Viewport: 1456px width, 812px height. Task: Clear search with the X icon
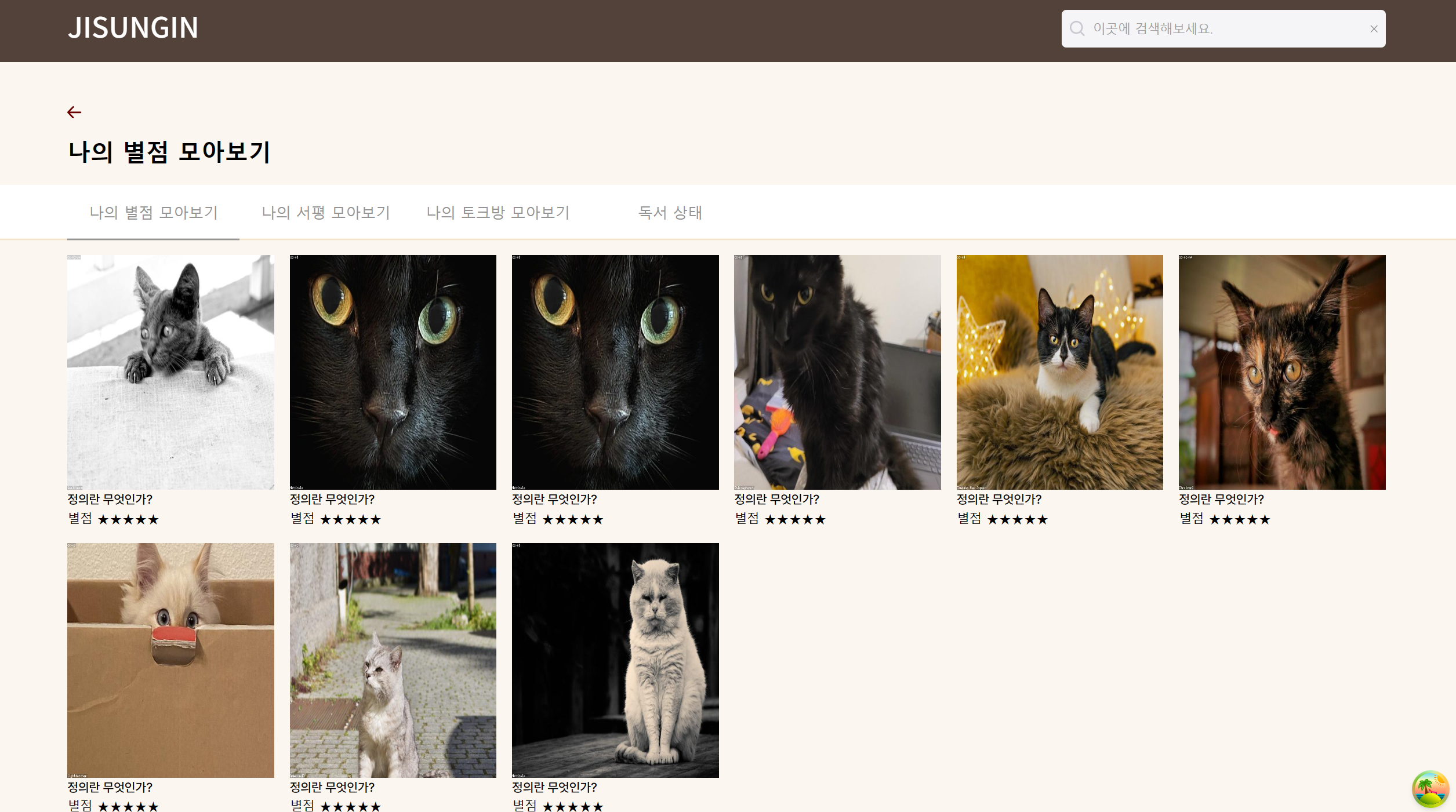coord(1373,29)
